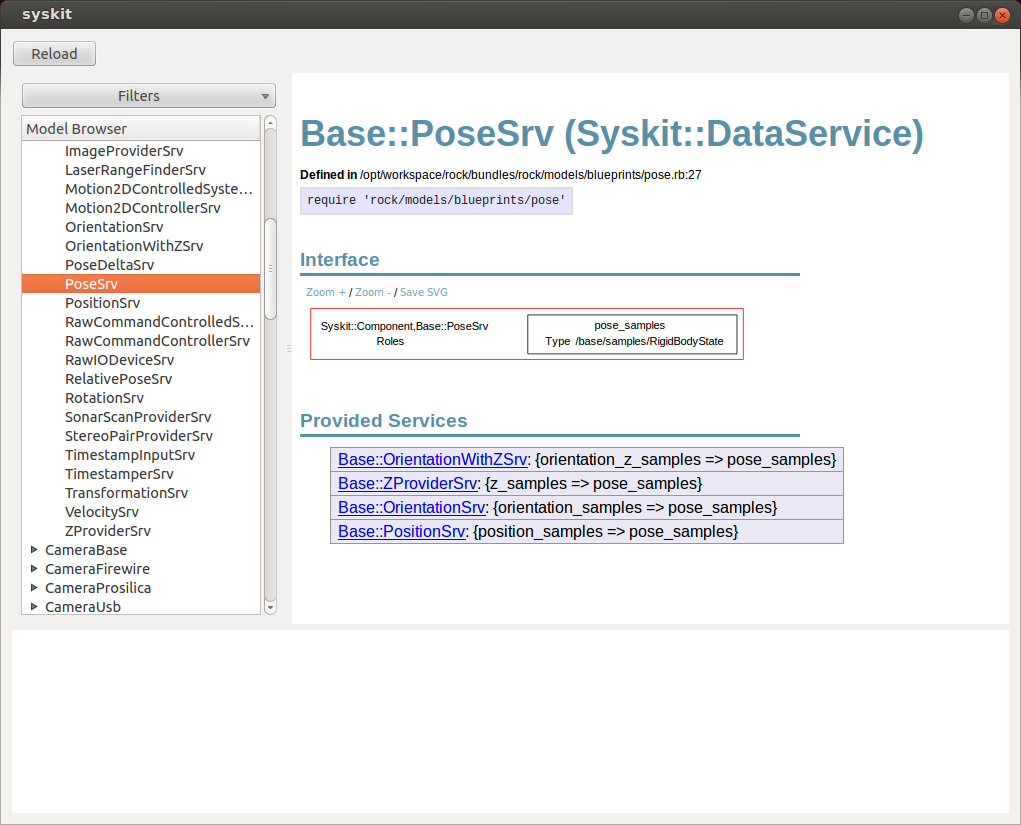
Task: Choose VelocitySrv from the model browser
Action: click(x=101, y=512)
